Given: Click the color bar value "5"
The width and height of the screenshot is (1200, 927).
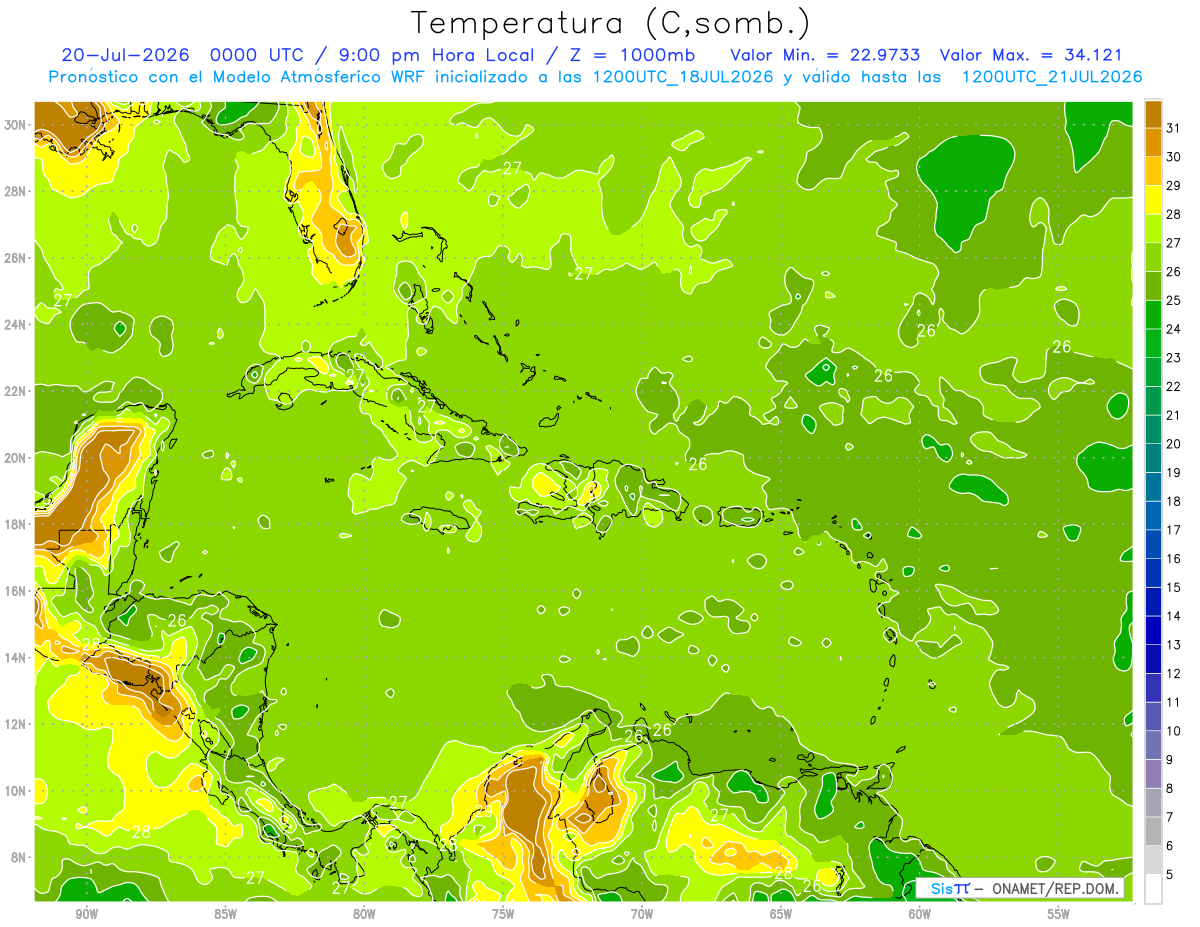Looking at the screenshot, I should point(1170,875).
